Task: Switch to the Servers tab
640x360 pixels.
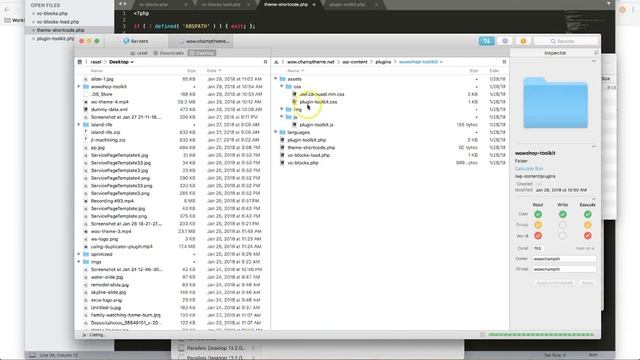Action: [x=136, y=41]
